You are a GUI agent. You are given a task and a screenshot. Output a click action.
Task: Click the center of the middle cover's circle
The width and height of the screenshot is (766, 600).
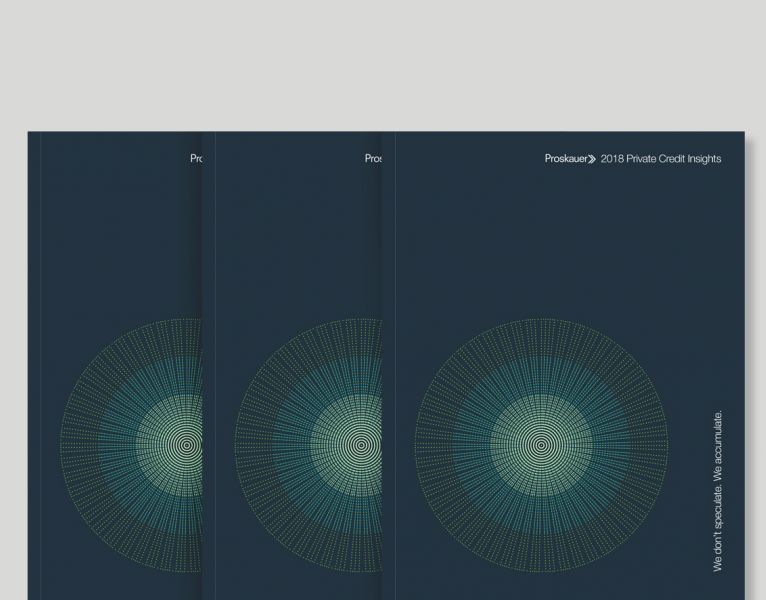click(x=361, y=445)
